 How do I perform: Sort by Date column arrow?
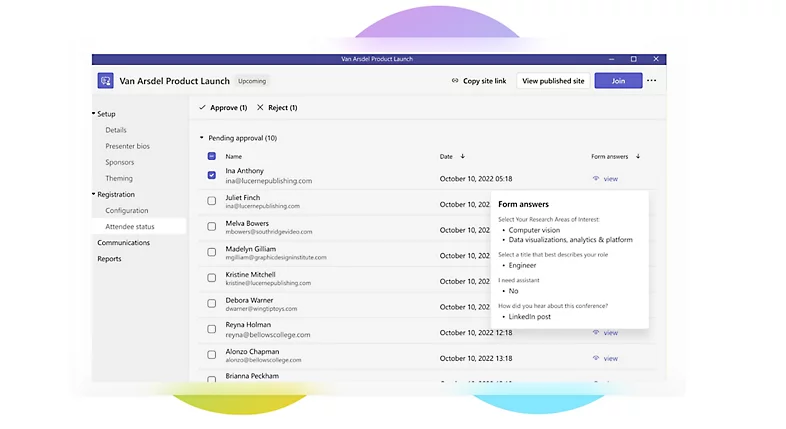[x=463, y=156]
